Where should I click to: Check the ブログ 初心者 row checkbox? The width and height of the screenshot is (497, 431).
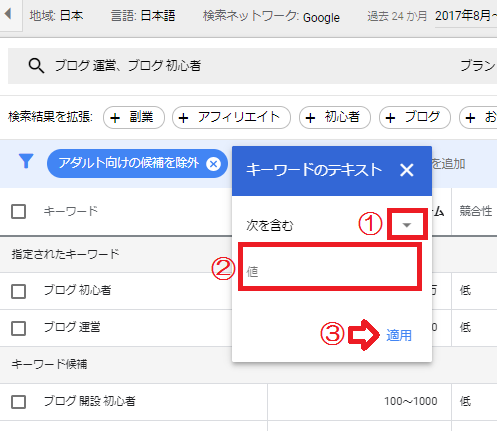[x=18, y=291]
